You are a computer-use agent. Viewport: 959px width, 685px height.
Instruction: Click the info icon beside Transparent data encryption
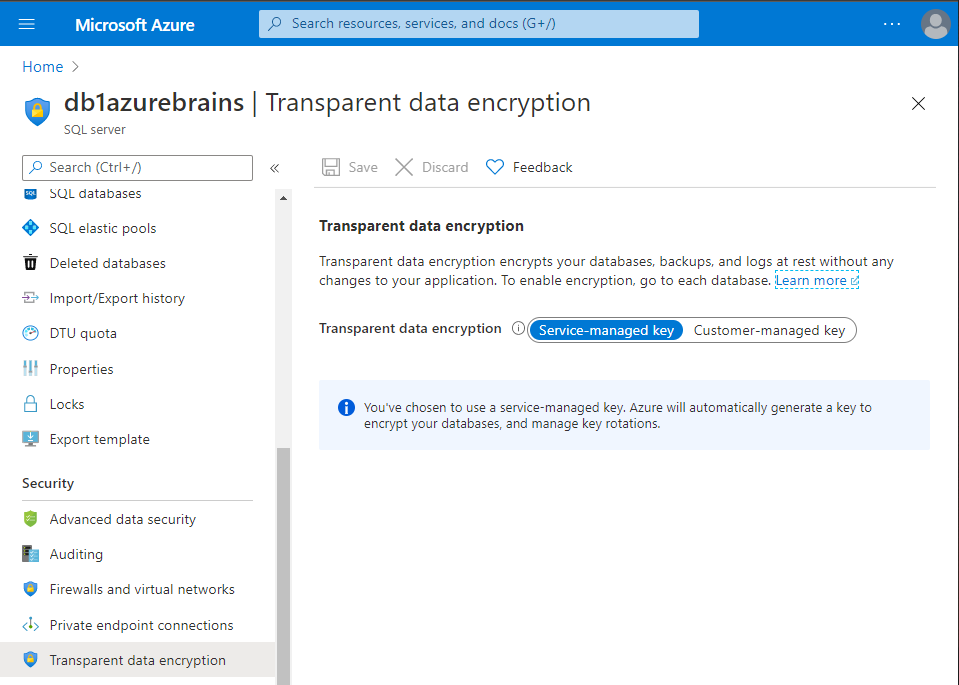[x=518, y=328]
